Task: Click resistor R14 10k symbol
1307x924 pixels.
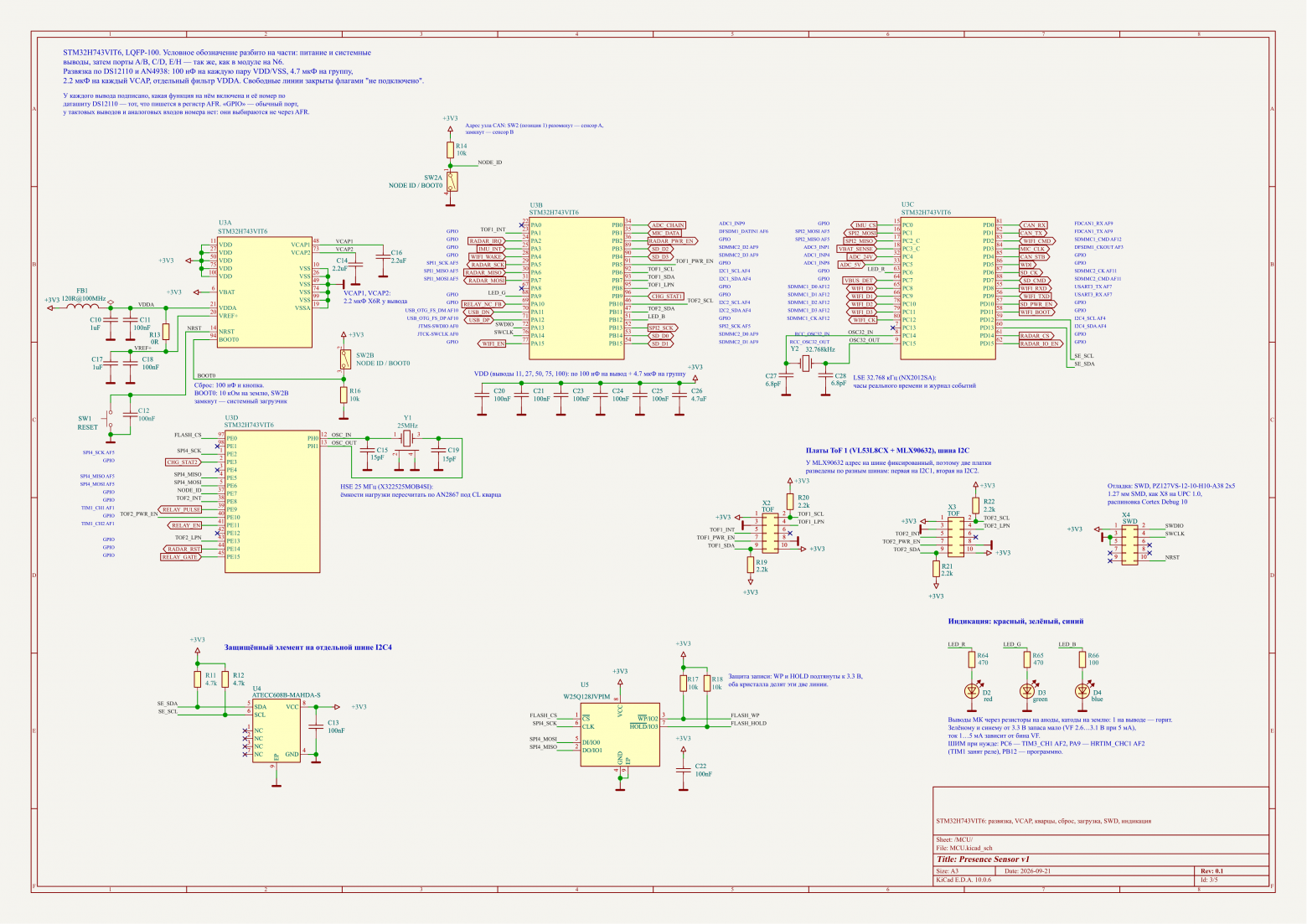Action: [x=451, y=150]
